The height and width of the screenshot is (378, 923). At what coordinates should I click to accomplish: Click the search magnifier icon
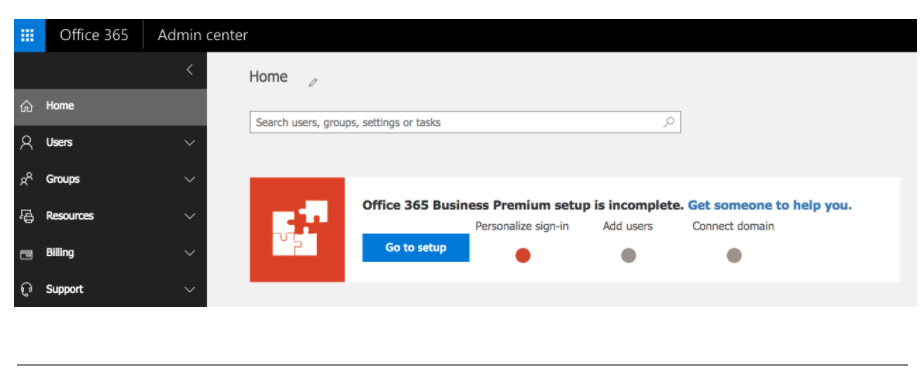669,122
